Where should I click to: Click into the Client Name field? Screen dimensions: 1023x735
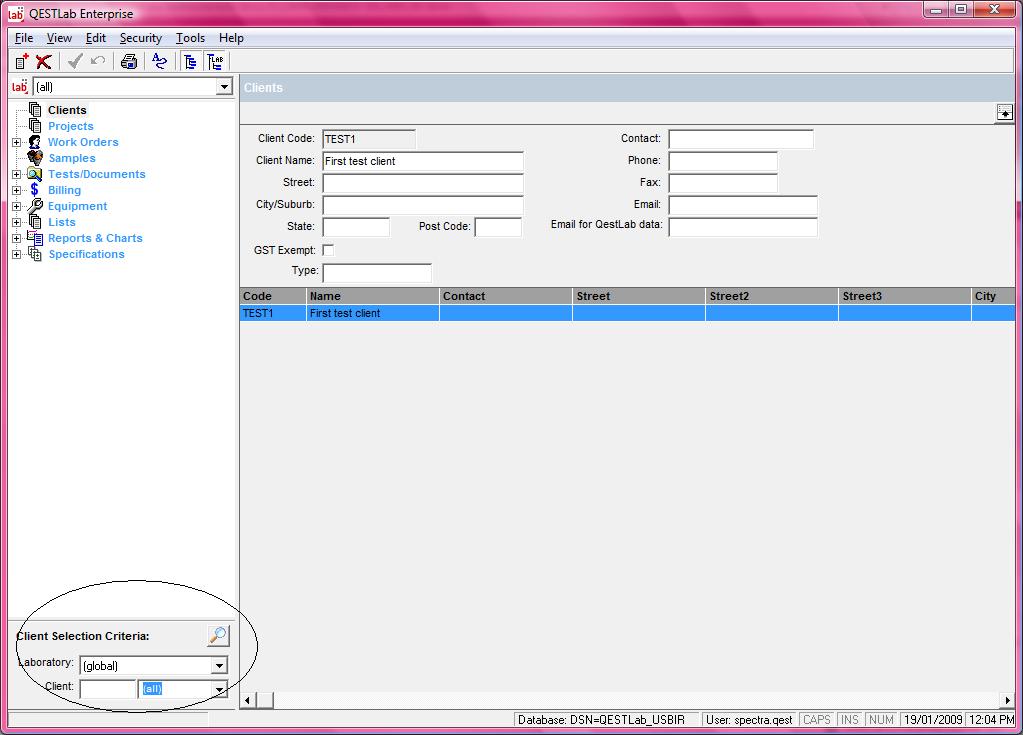point(422,161)
